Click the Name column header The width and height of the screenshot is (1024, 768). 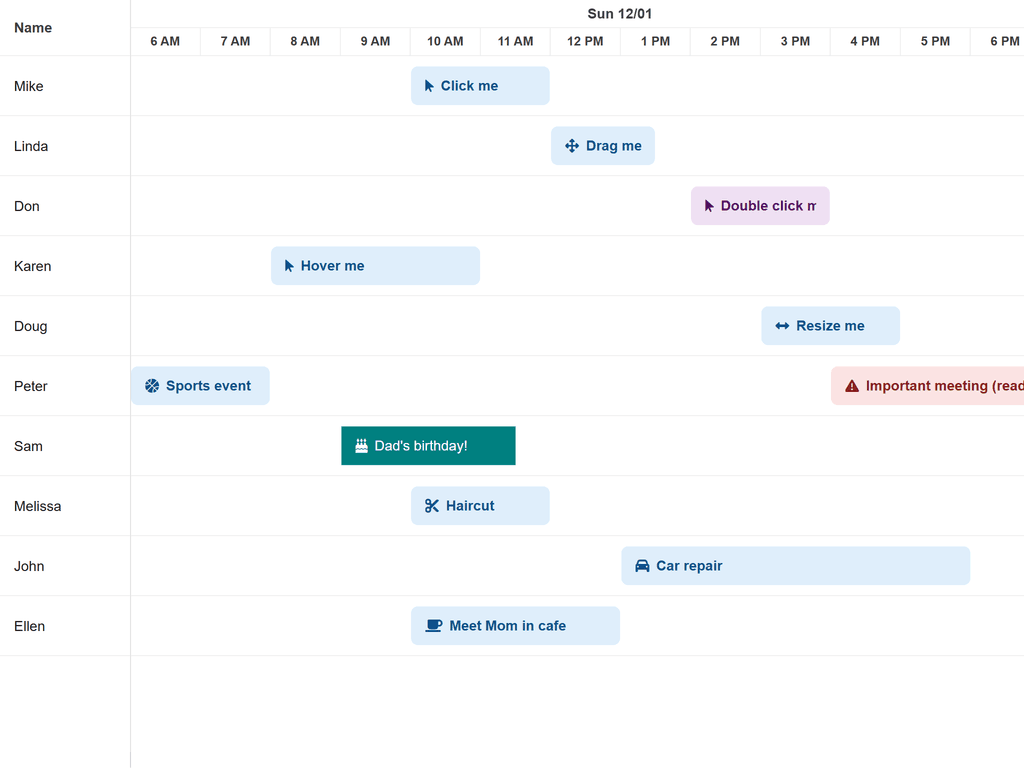(33, 27)
